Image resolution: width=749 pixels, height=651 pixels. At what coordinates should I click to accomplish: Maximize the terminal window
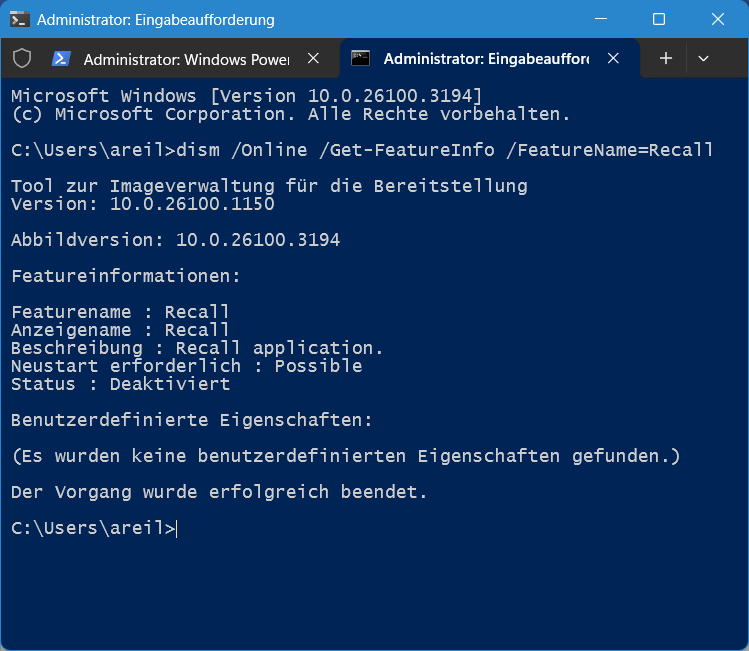click(x=659, y=19)
